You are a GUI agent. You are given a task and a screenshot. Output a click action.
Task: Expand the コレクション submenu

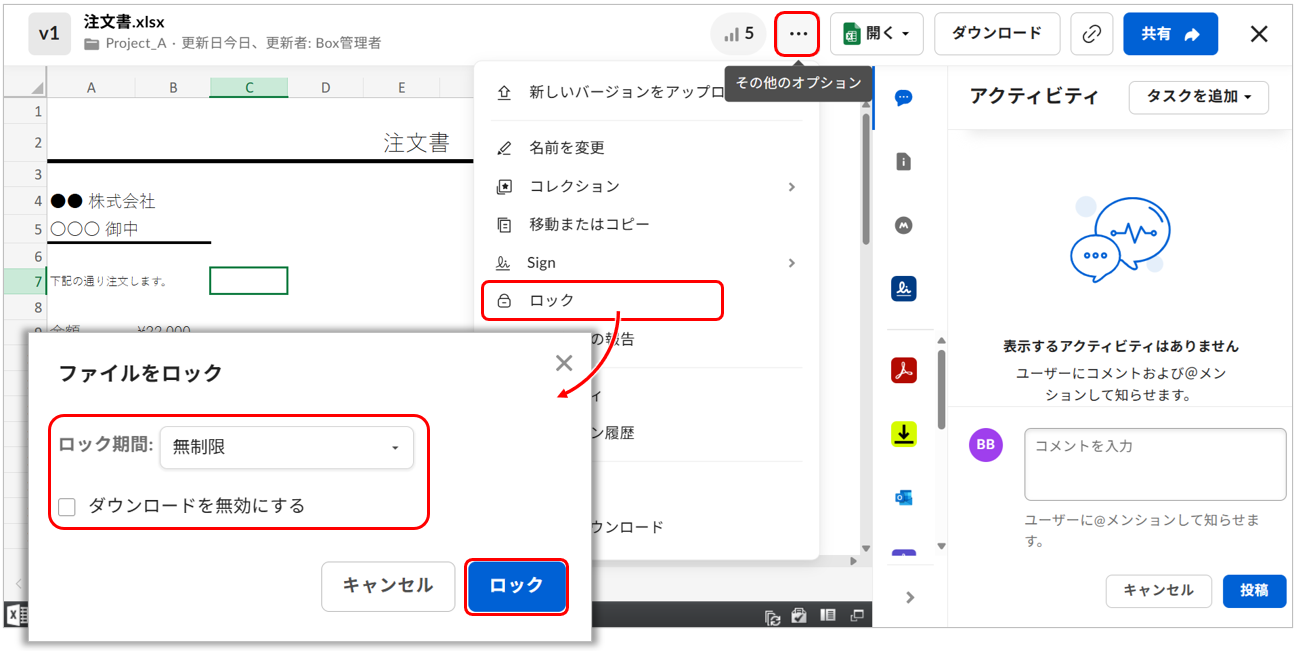click(647, 186)
